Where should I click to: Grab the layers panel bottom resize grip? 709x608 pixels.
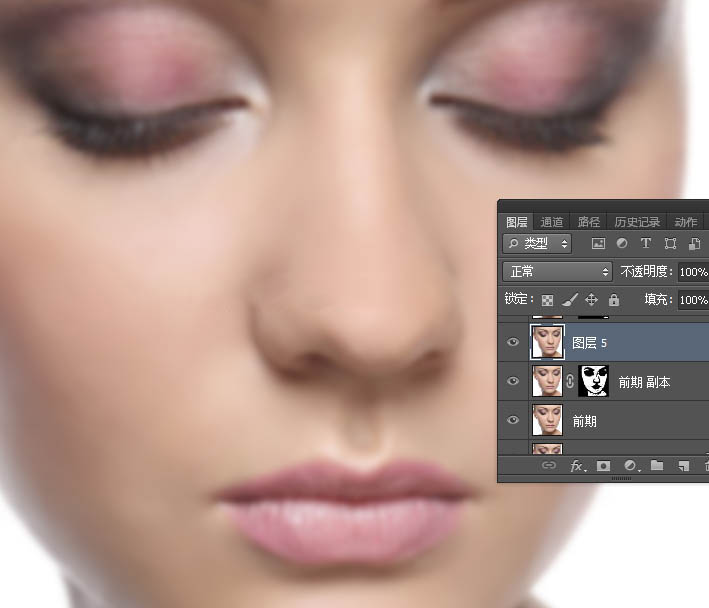[621, 478]
